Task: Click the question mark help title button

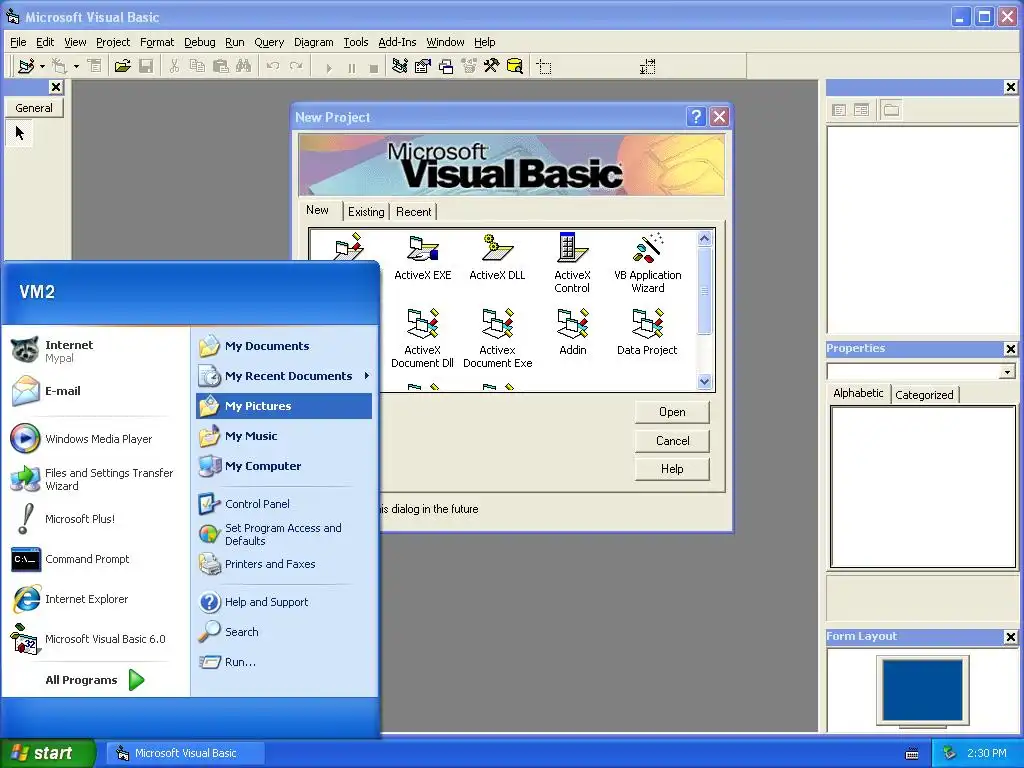Action: [x=696, y=117]
